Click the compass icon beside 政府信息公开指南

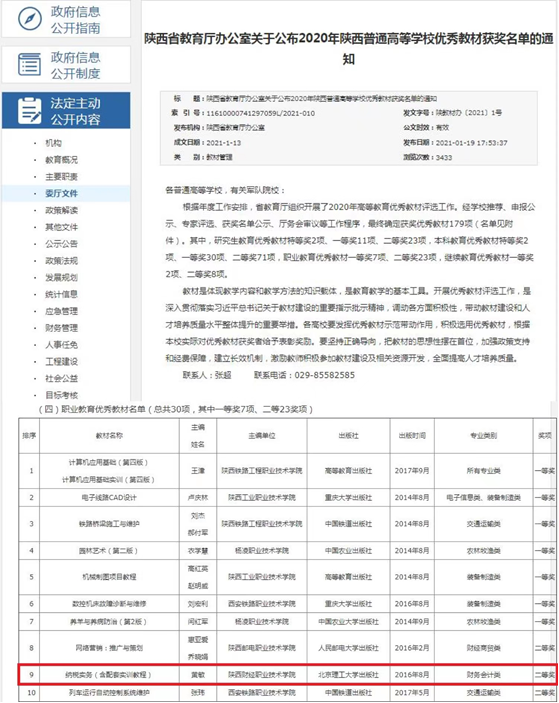click(30, 19)
